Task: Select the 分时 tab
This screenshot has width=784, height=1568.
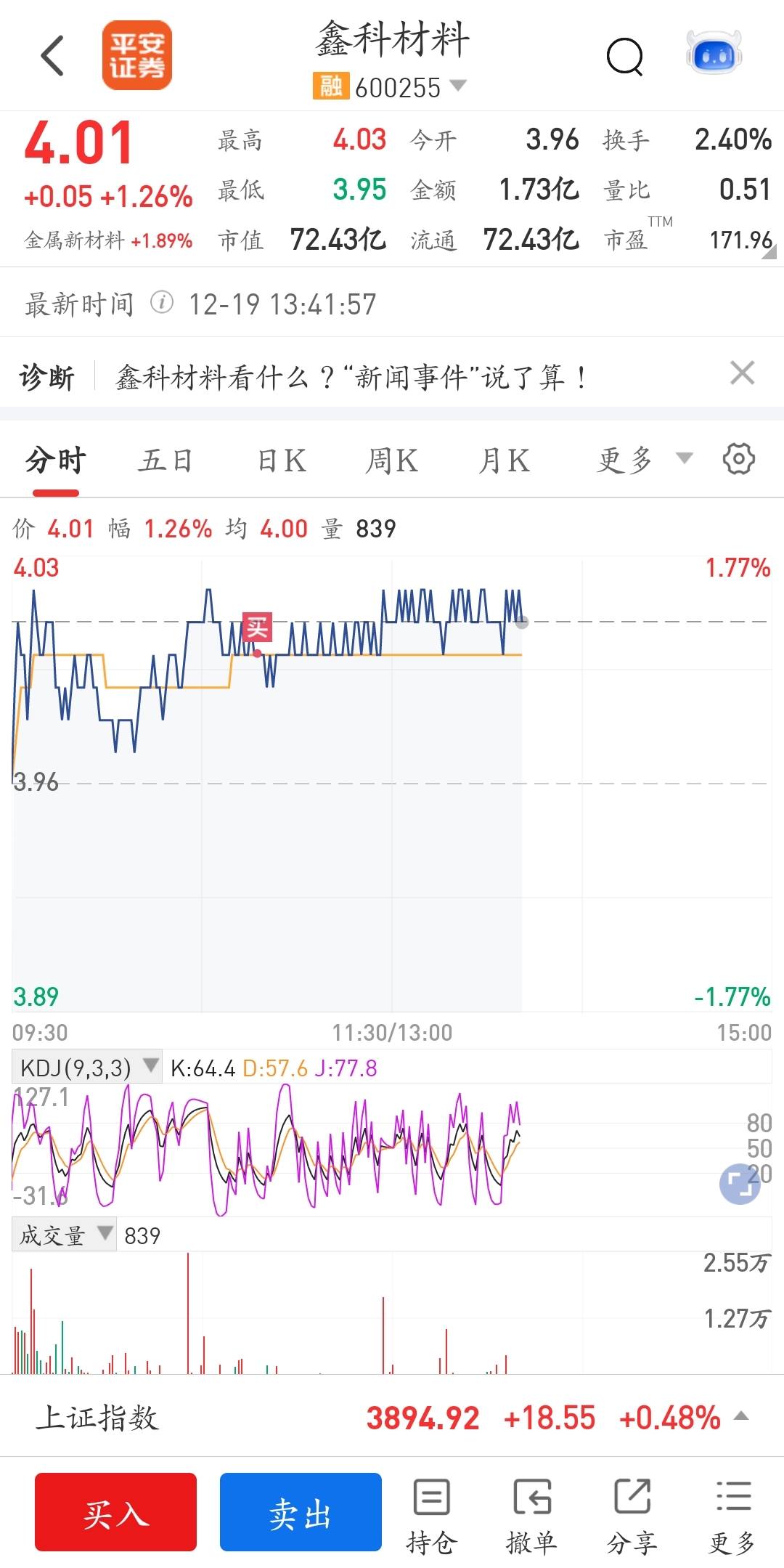Action: point(55,460)
